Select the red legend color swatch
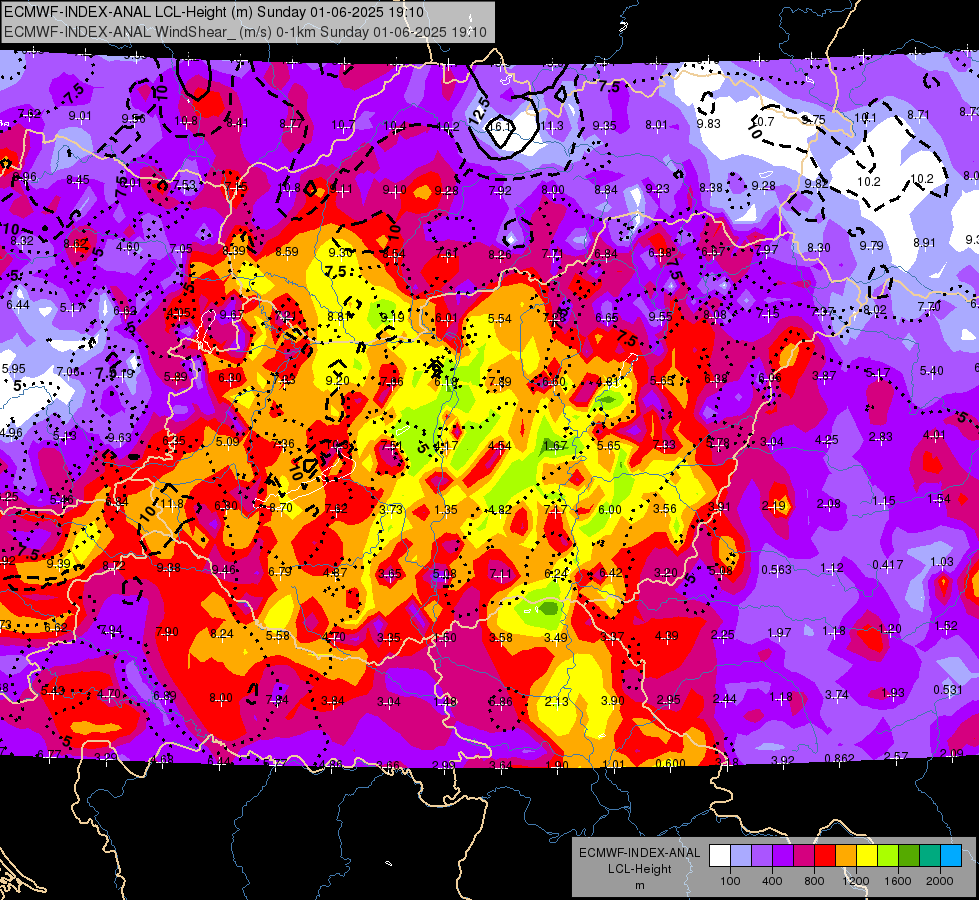 tap(825, 856)
